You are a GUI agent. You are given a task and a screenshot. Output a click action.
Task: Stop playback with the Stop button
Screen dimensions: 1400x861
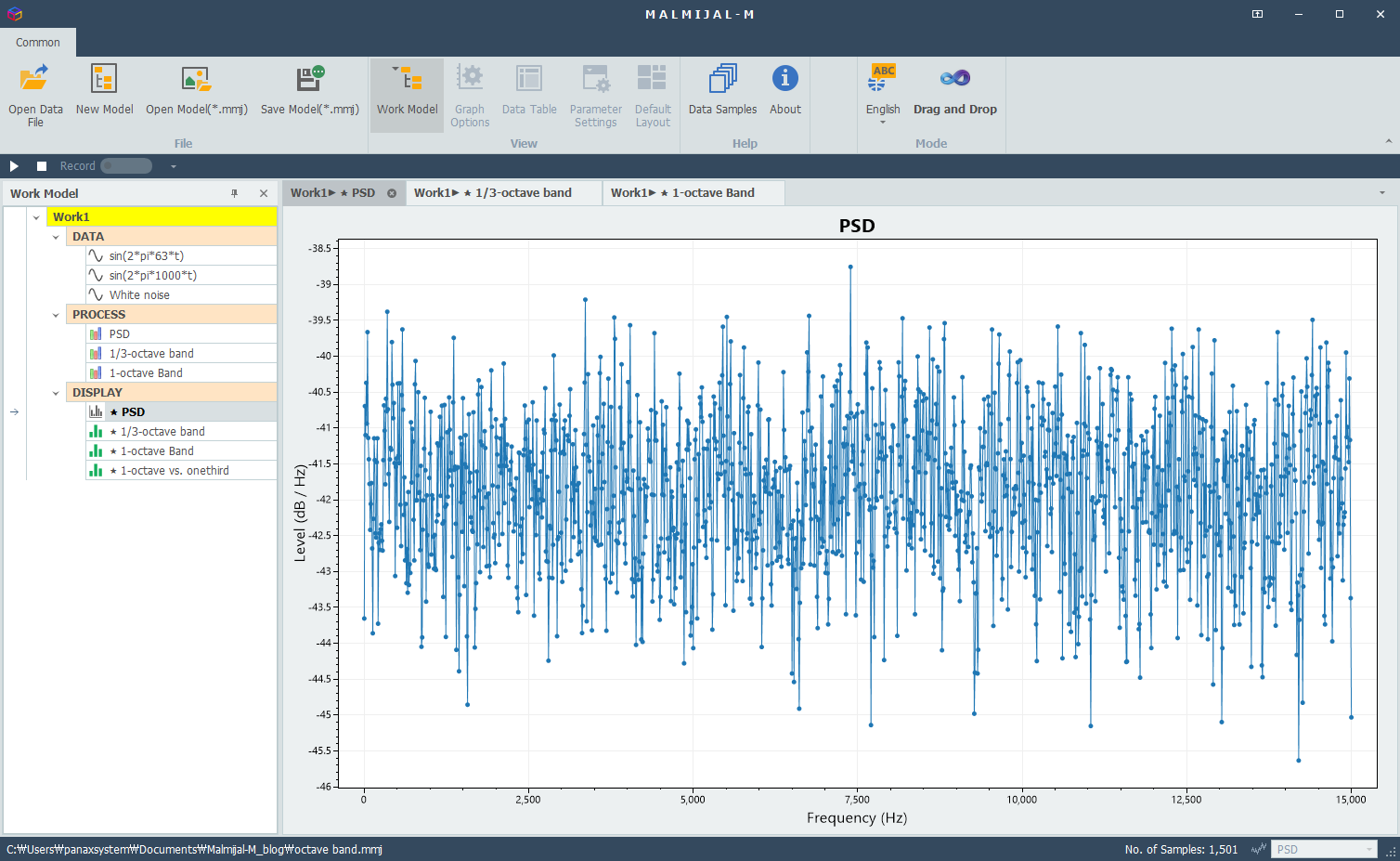[42, 165]
